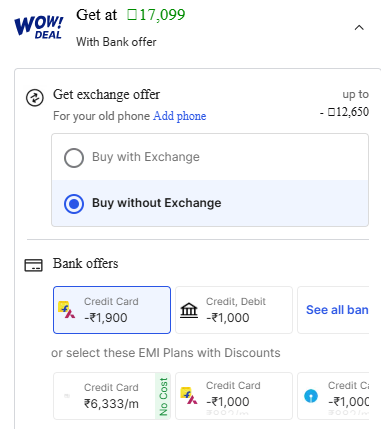This screenshot has width=381, height=429.
Task: Pick the Credit Card -₹1,000 EMI plan
Action: [234, 396]
